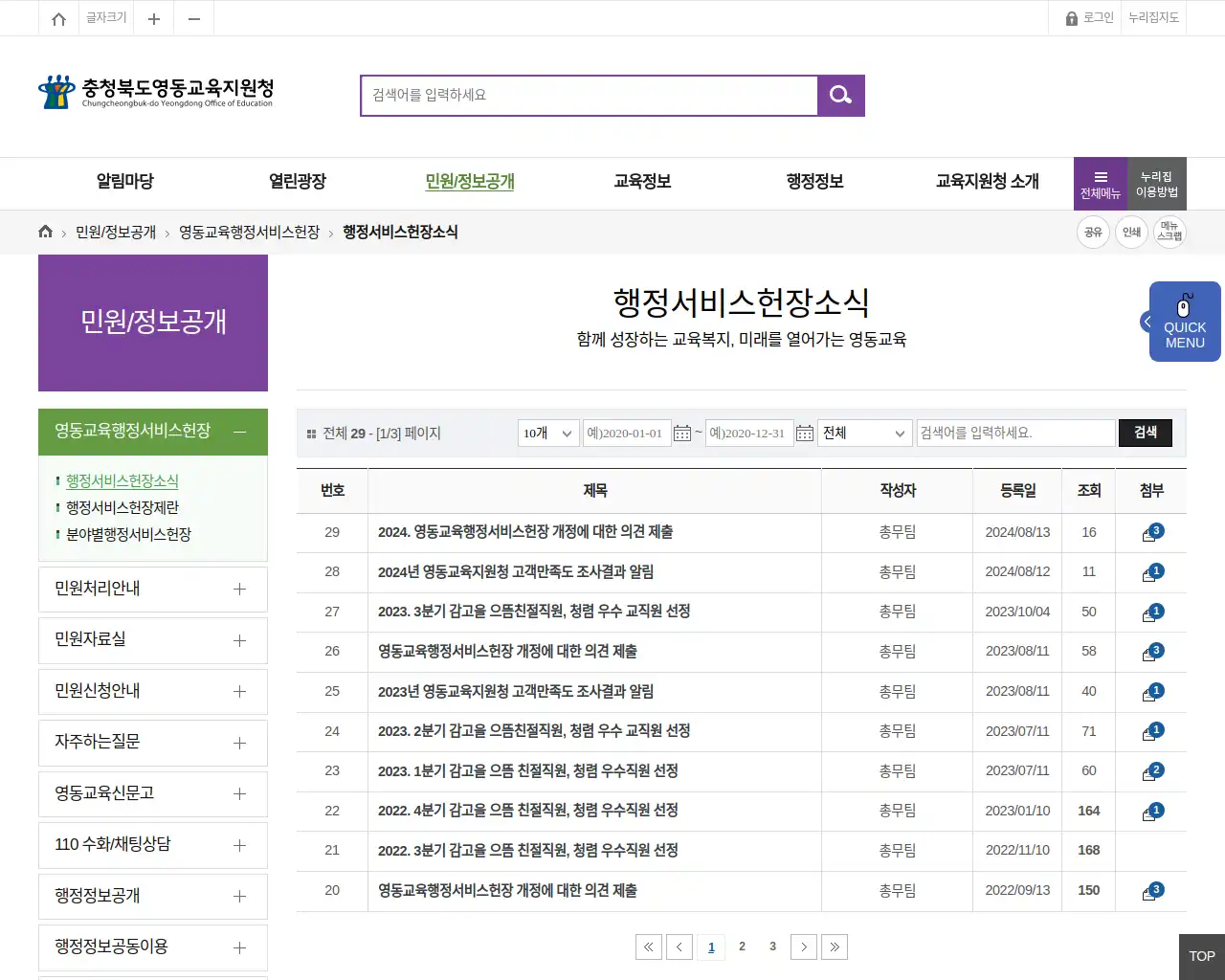Go to last page of pagination
This screenshot has height=980, width=1225.
coord(835,947)
